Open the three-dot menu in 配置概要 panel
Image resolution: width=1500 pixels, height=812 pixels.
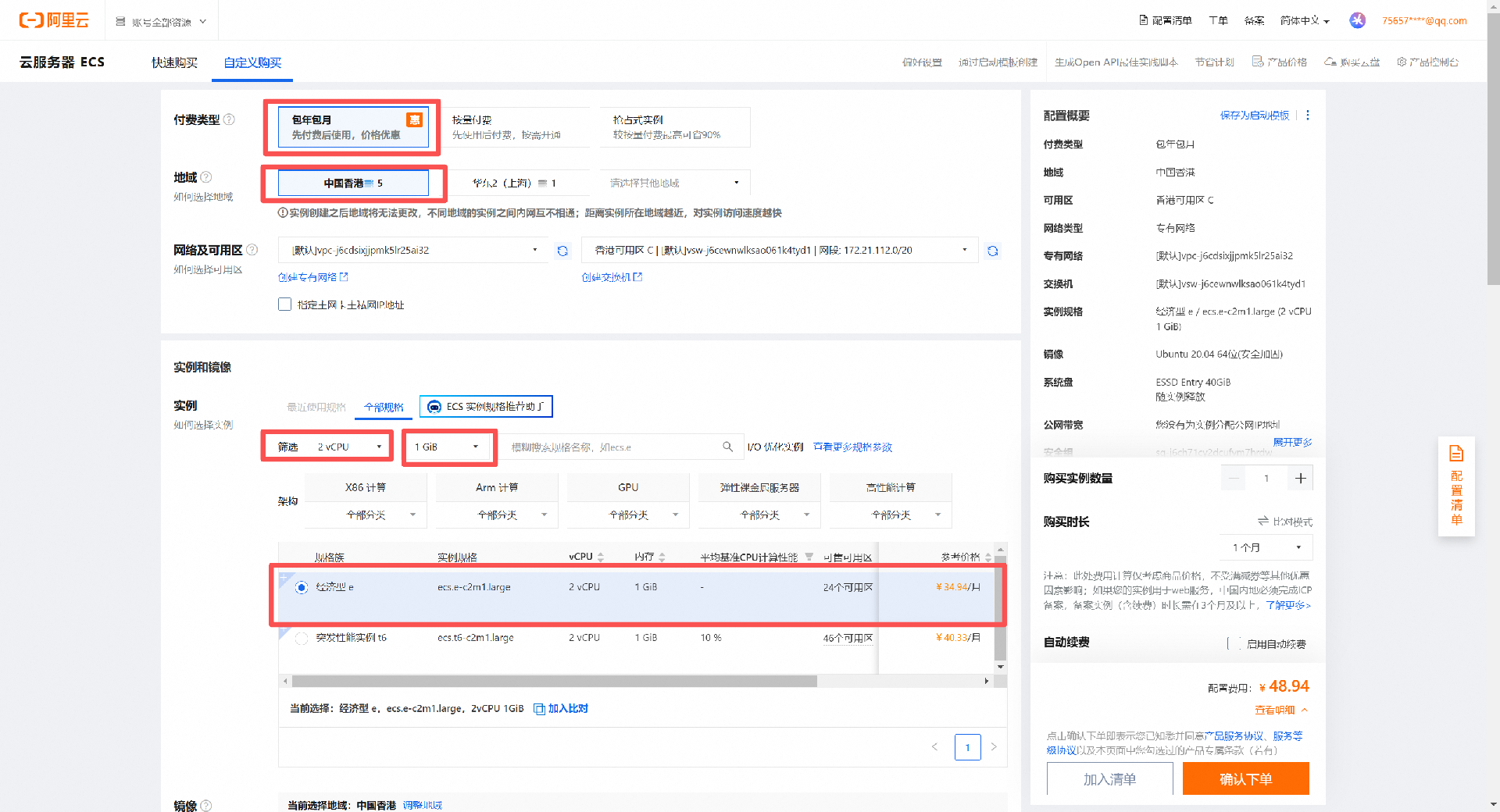point(1308,116)
